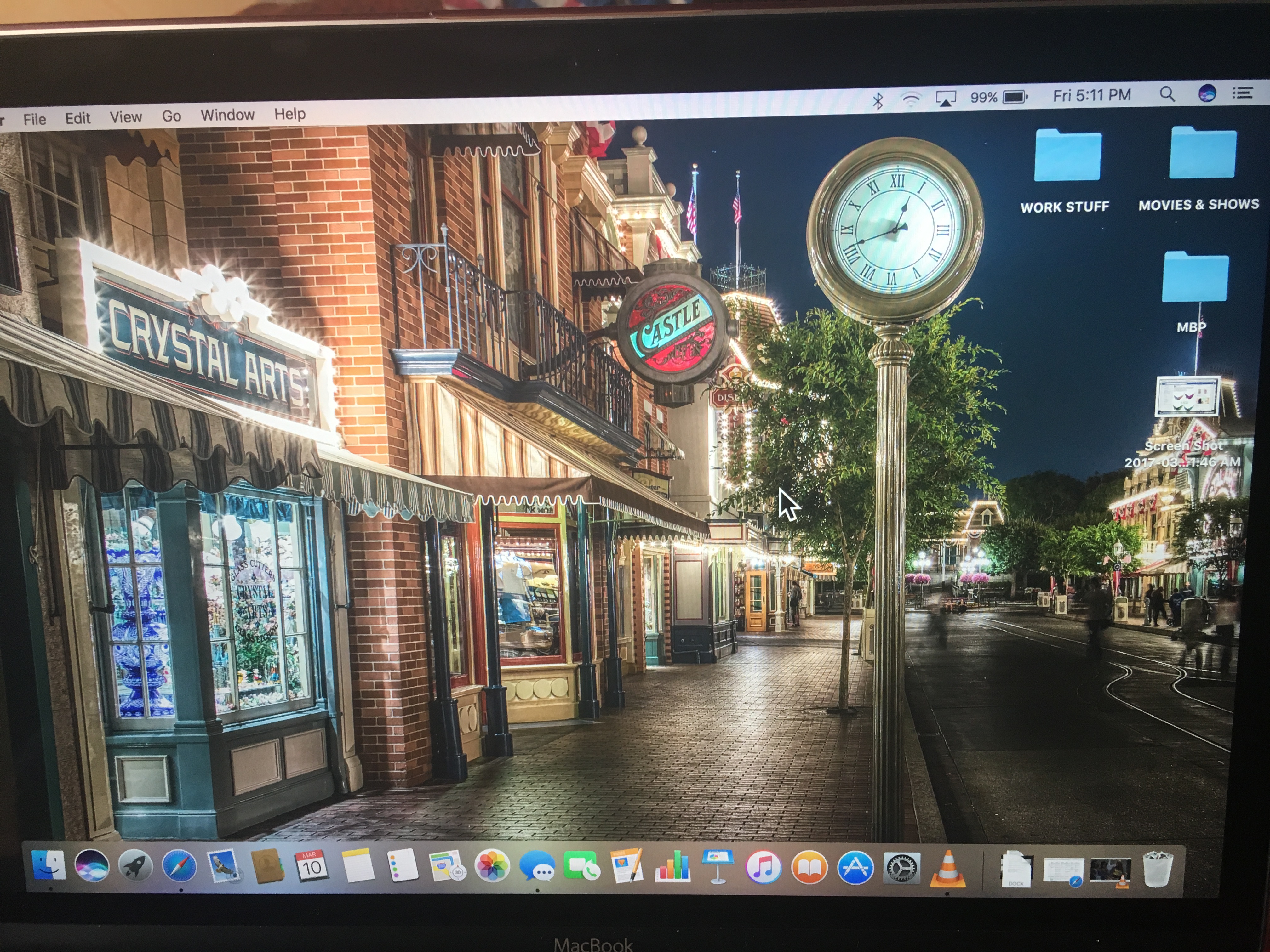The image size is (1270, 952).
Task: Open the FaceTime app in Dock
Action: tap(581, 866)
